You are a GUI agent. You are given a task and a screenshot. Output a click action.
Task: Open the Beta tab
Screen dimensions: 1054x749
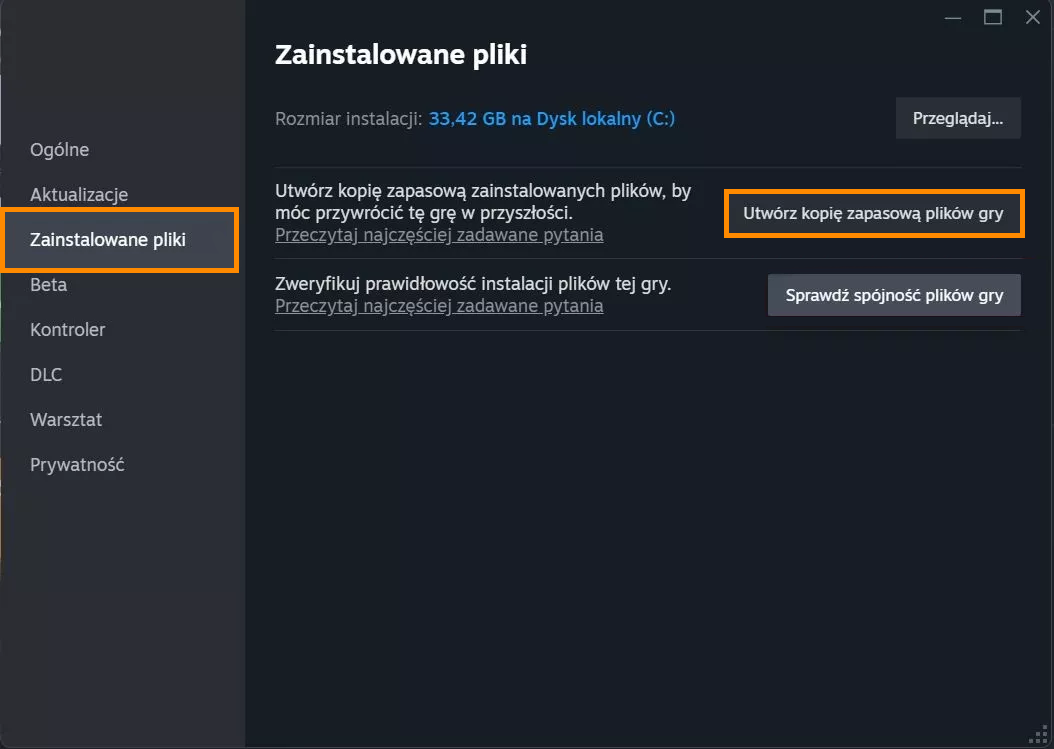48,284
